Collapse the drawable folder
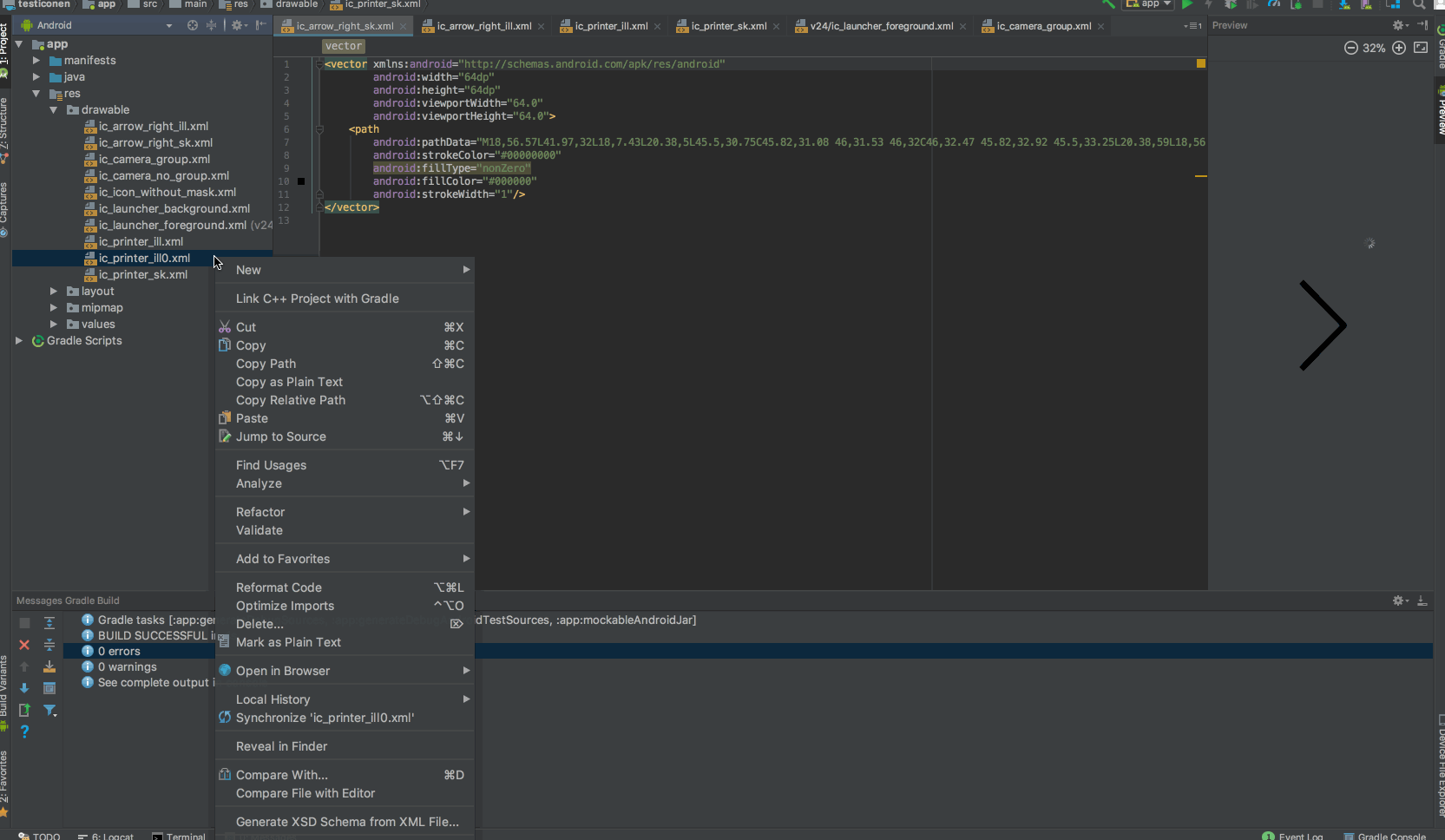This screenshot has height=840, width=1445. (54, 110)
